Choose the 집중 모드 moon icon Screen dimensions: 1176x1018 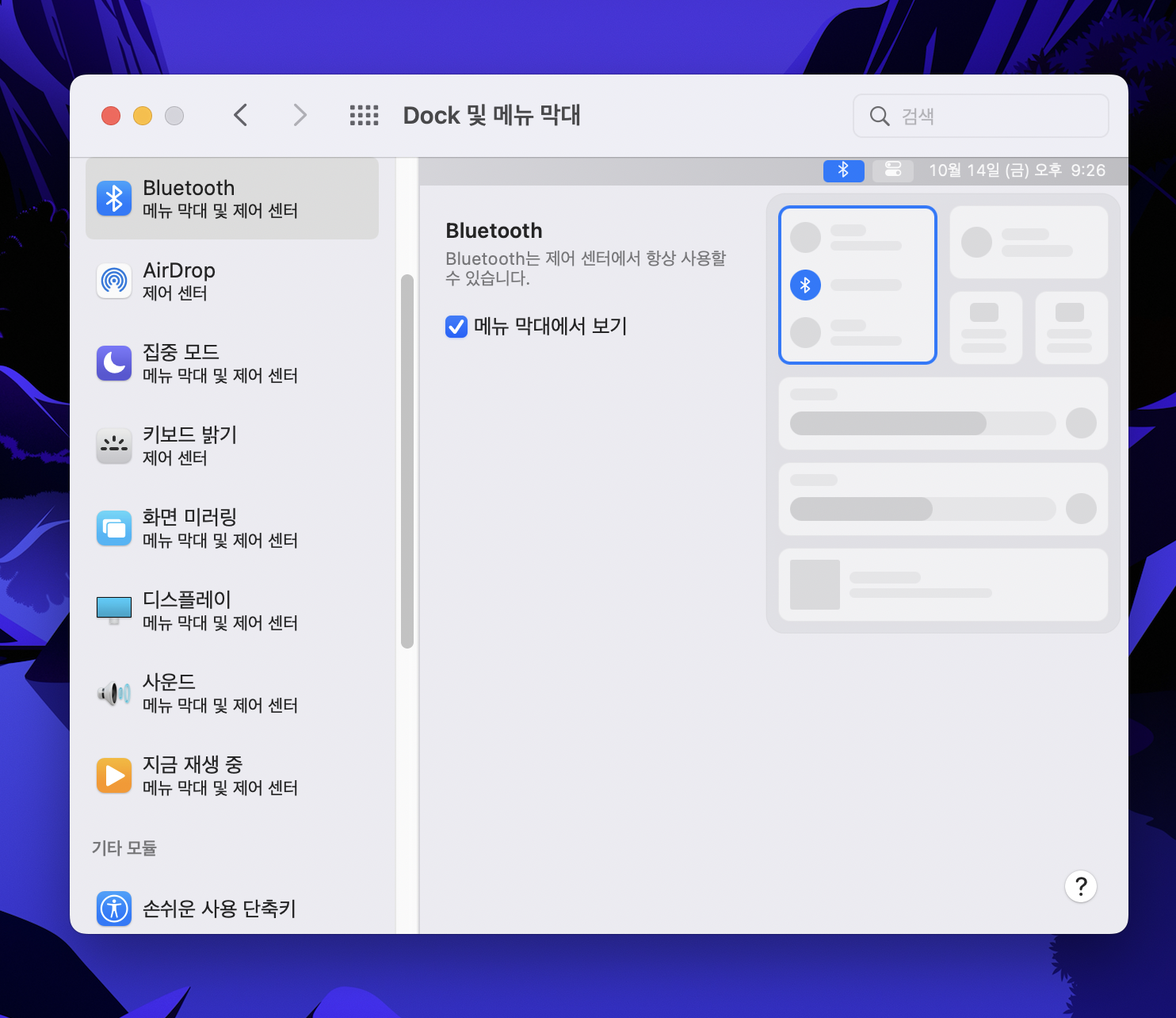(x=114, y=363)
